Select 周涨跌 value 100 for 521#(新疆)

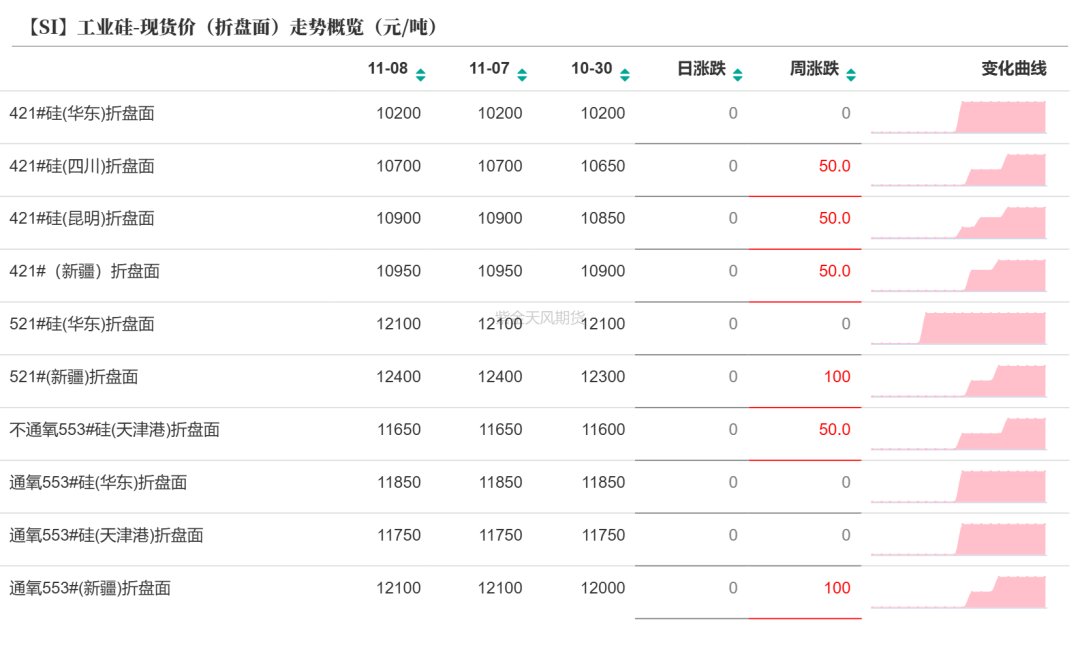(836, 377)
